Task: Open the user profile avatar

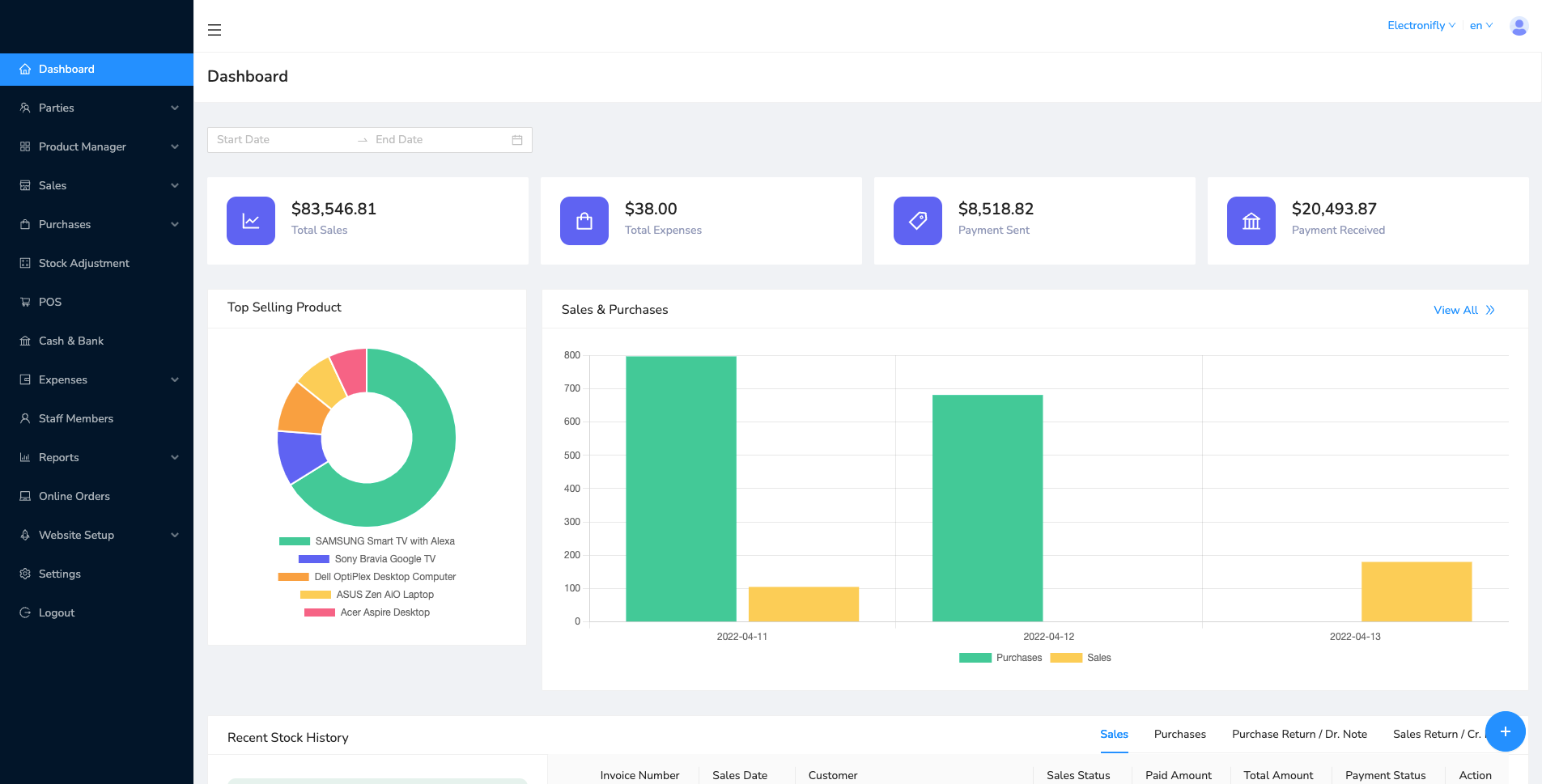Action: point(1519,26)
